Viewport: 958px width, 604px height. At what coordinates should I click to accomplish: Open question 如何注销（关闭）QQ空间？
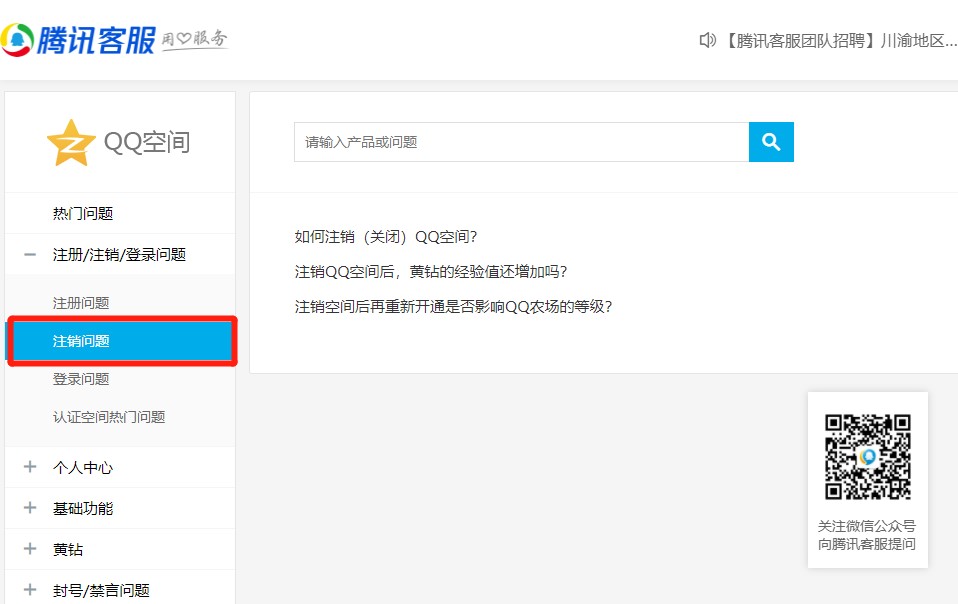click(386, 237)
